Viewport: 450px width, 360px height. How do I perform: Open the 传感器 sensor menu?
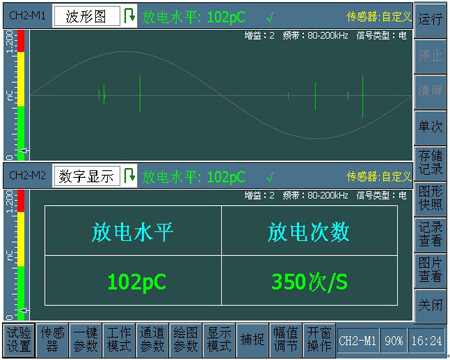point(52,339)
